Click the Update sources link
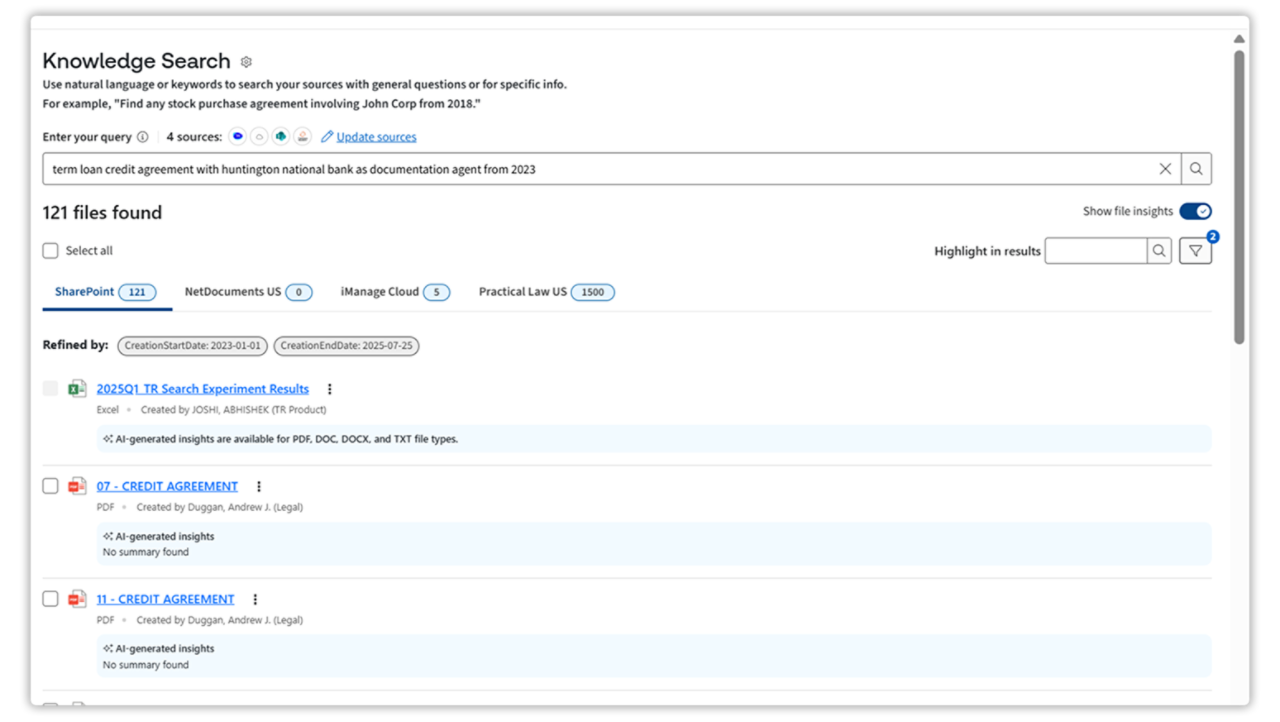Image resolution: width=1280 pixels, height=722 pixels. click(375, 136)
